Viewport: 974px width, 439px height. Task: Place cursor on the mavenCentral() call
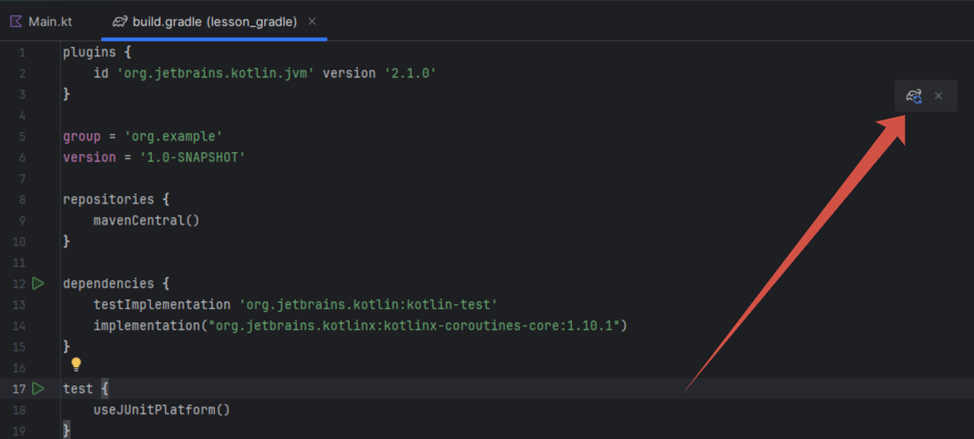click(x=146, y=220)
